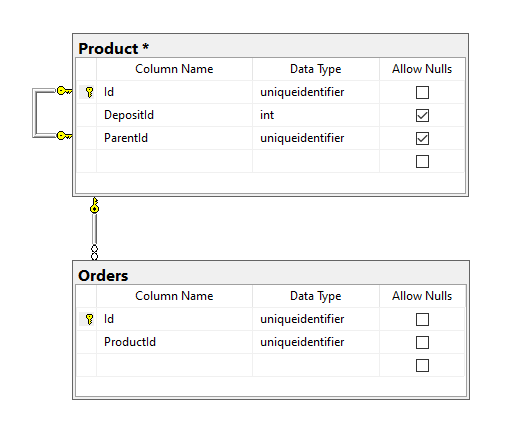The height and width of the screenshot is (432, 507).
Task: Open the uniqueidentifier data type for ProductId
Action: 316,342
